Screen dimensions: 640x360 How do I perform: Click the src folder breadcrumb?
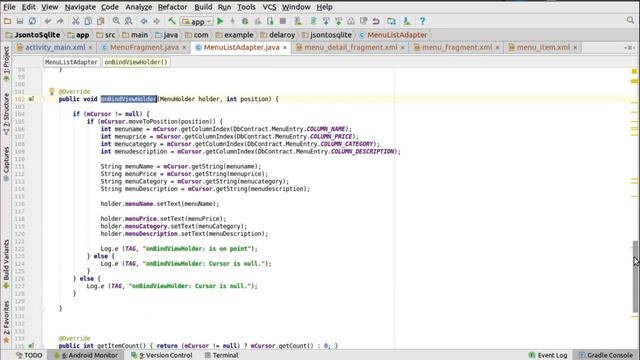(x=106, y=35)
